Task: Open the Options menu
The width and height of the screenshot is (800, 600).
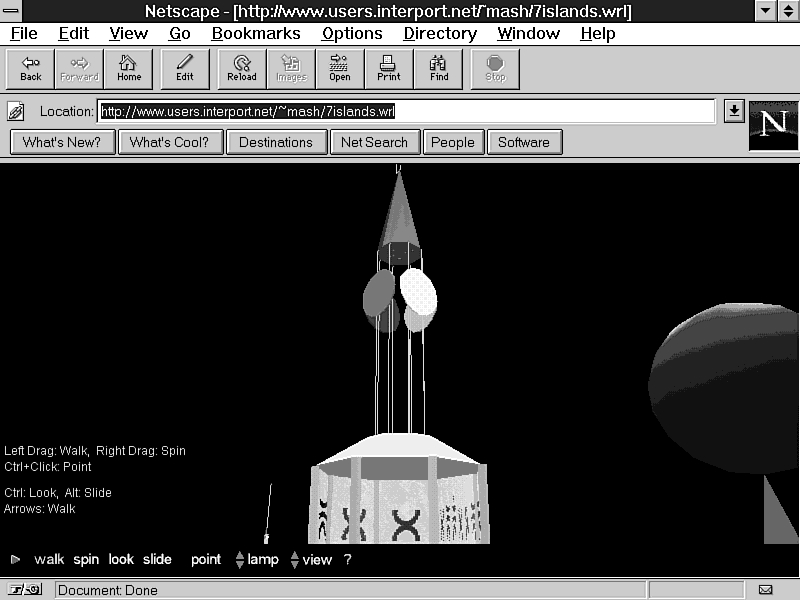Action: 352,33
